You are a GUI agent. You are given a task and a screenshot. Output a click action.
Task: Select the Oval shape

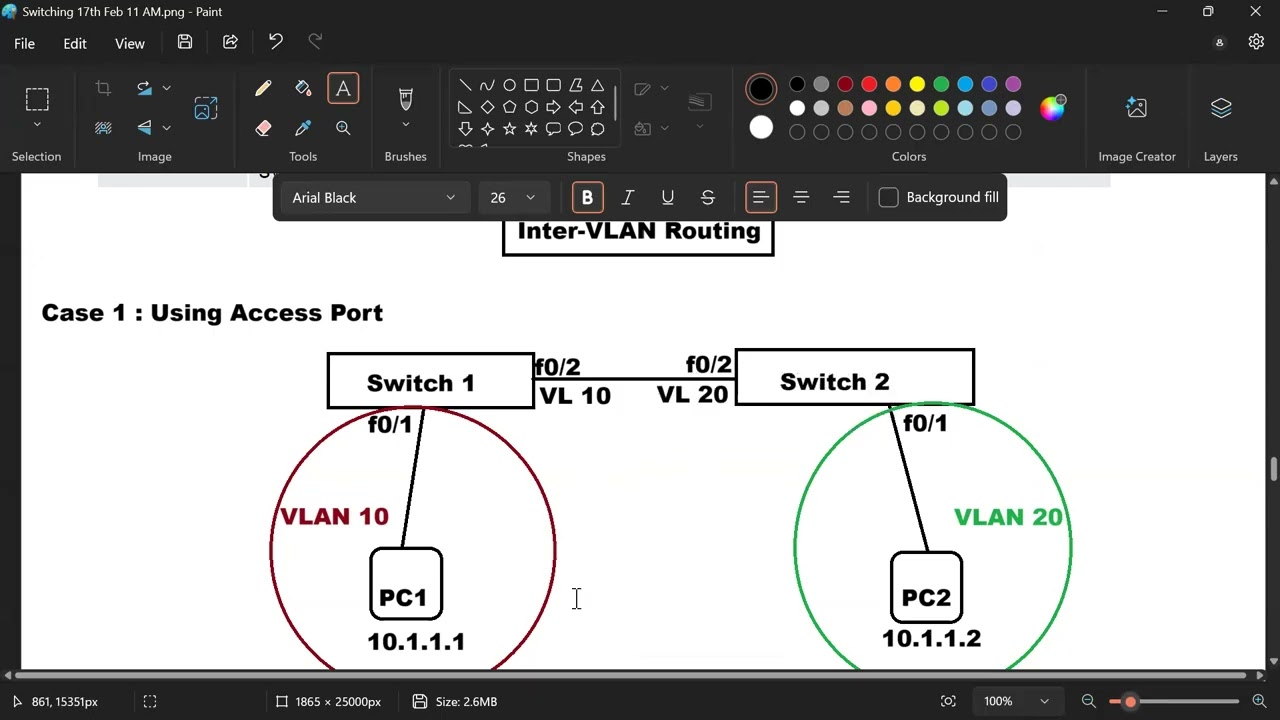point(509,85)
